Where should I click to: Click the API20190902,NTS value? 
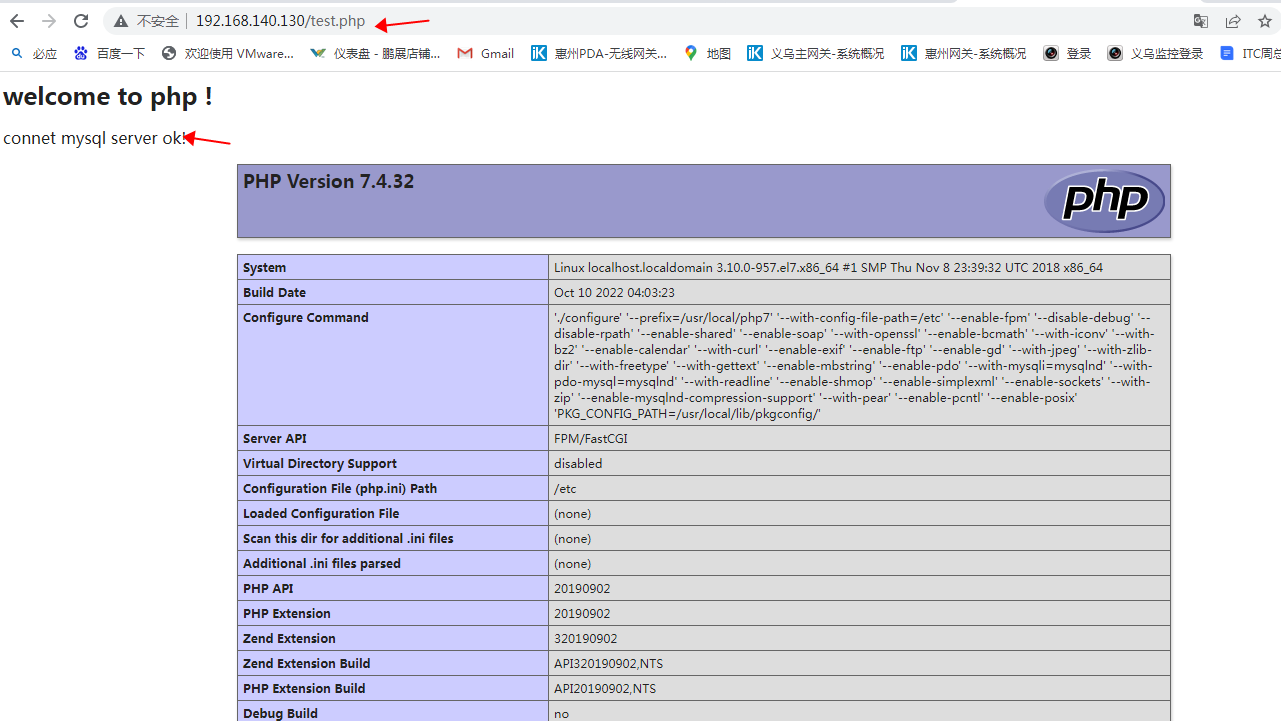point(605,688)
